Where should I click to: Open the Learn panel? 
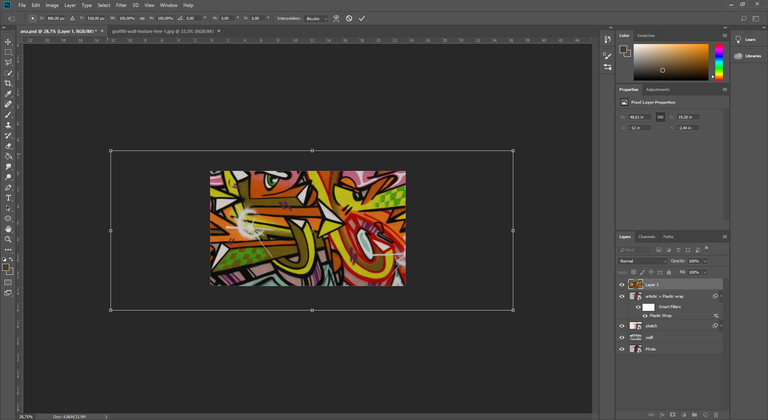coord(745,39)
